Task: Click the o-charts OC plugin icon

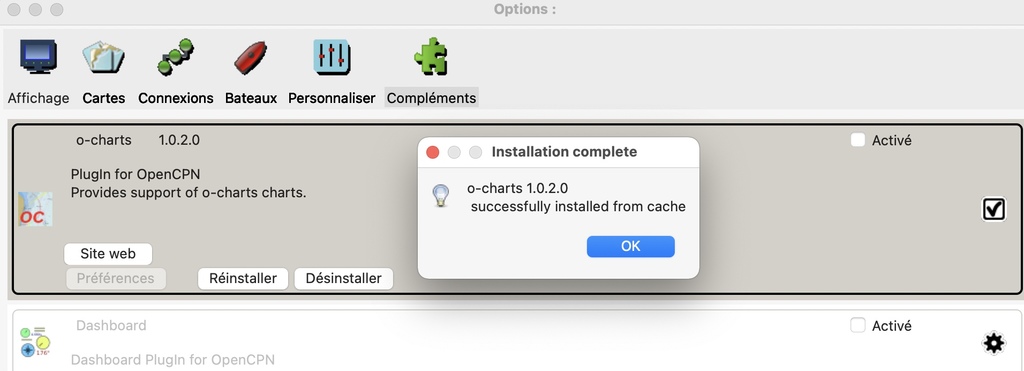Action: [35, 209]
